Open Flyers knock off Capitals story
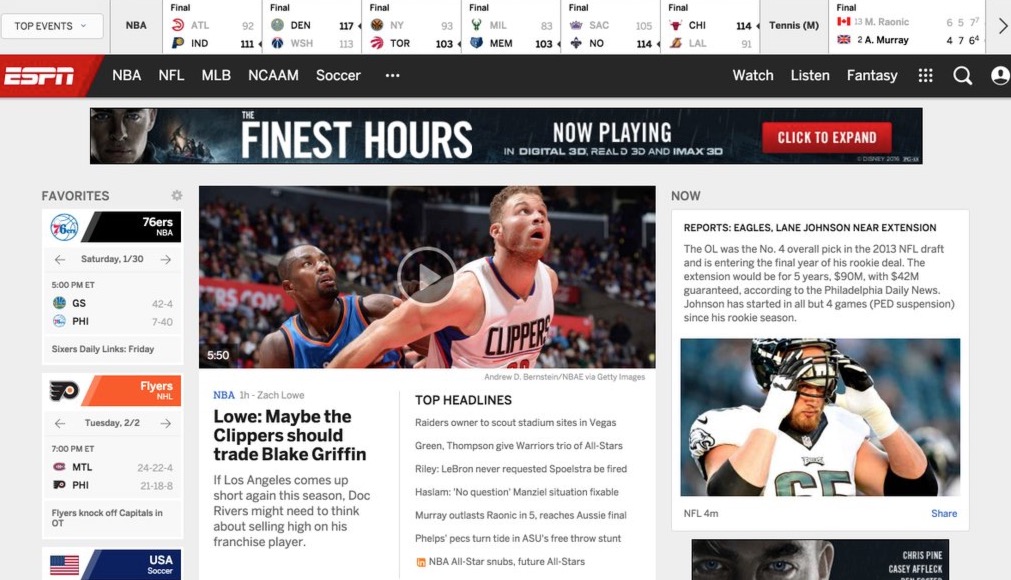The image size is (1011, 580). coord(107,517)
